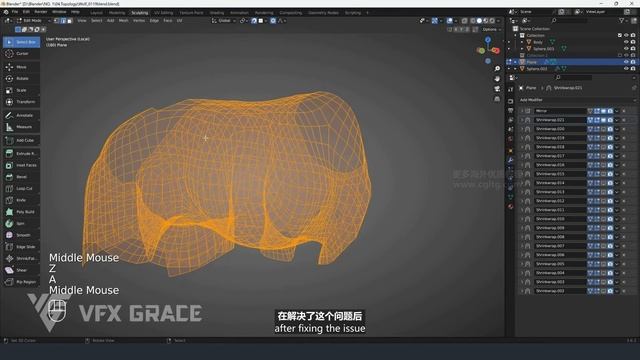640x360 pixels.
Task: Select the Move tool
Action: (x=22, y=67)
